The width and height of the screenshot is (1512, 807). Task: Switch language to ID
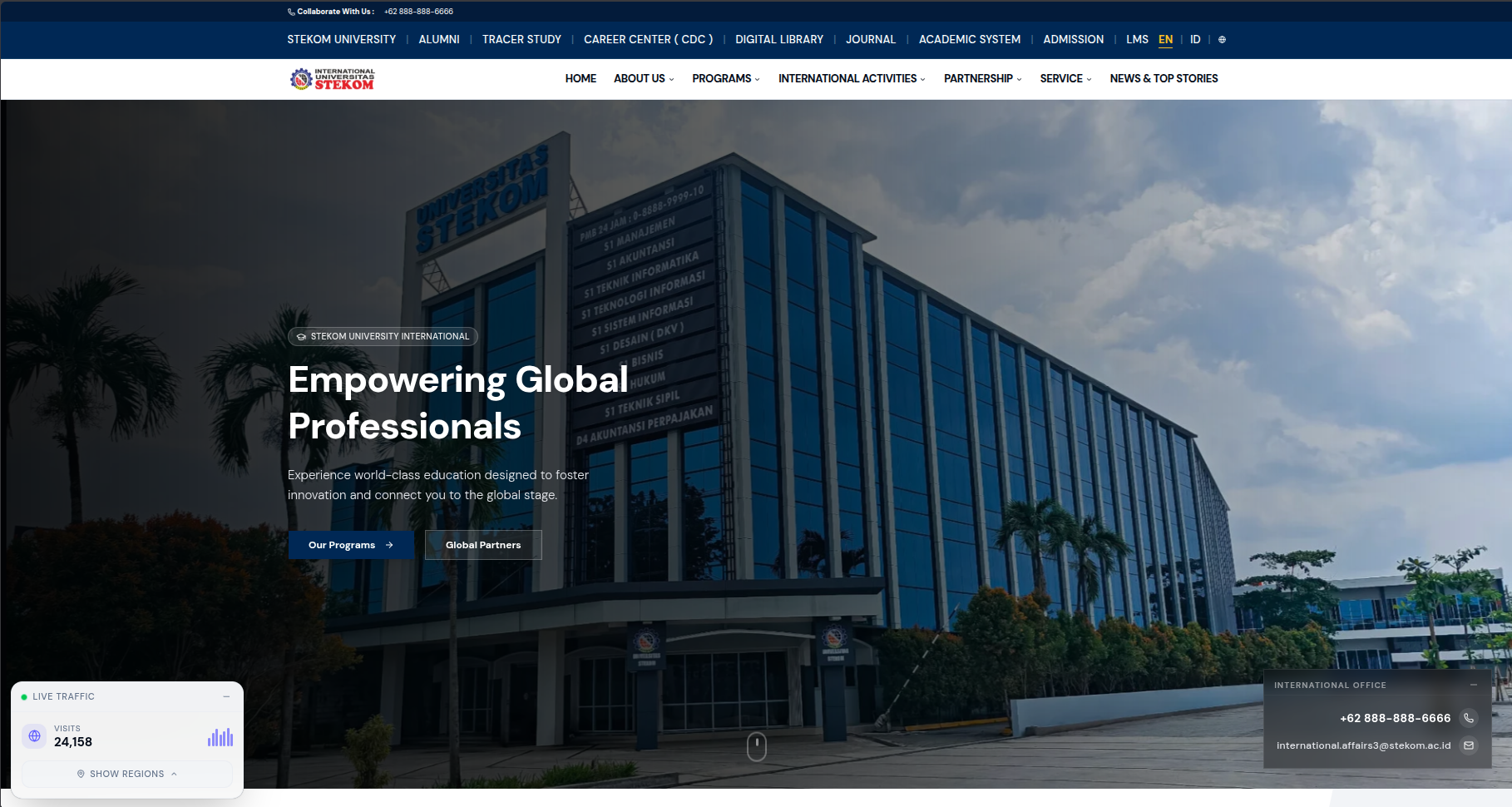[x=1195, y=39]
